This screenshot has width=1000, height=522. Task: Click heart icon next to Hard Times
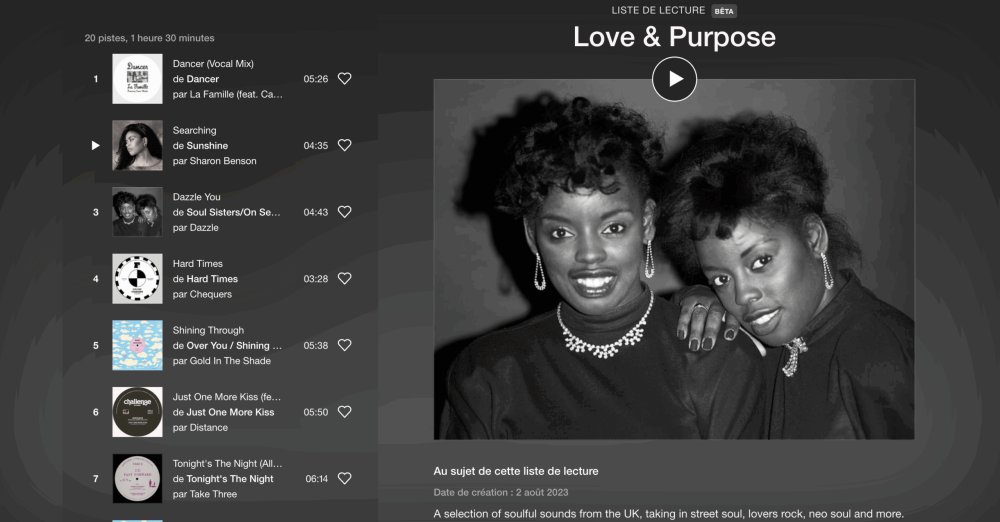[x=344, y=279]
